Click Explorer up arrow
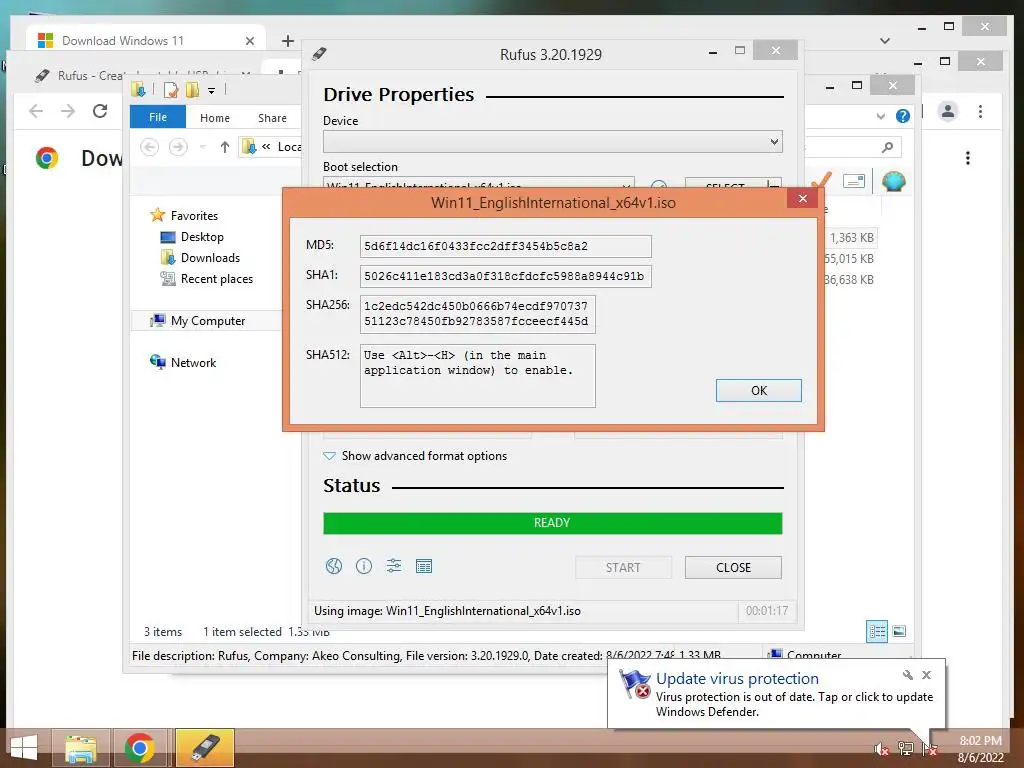Viewport: 1024px width, 768px height. coord(225,147)
